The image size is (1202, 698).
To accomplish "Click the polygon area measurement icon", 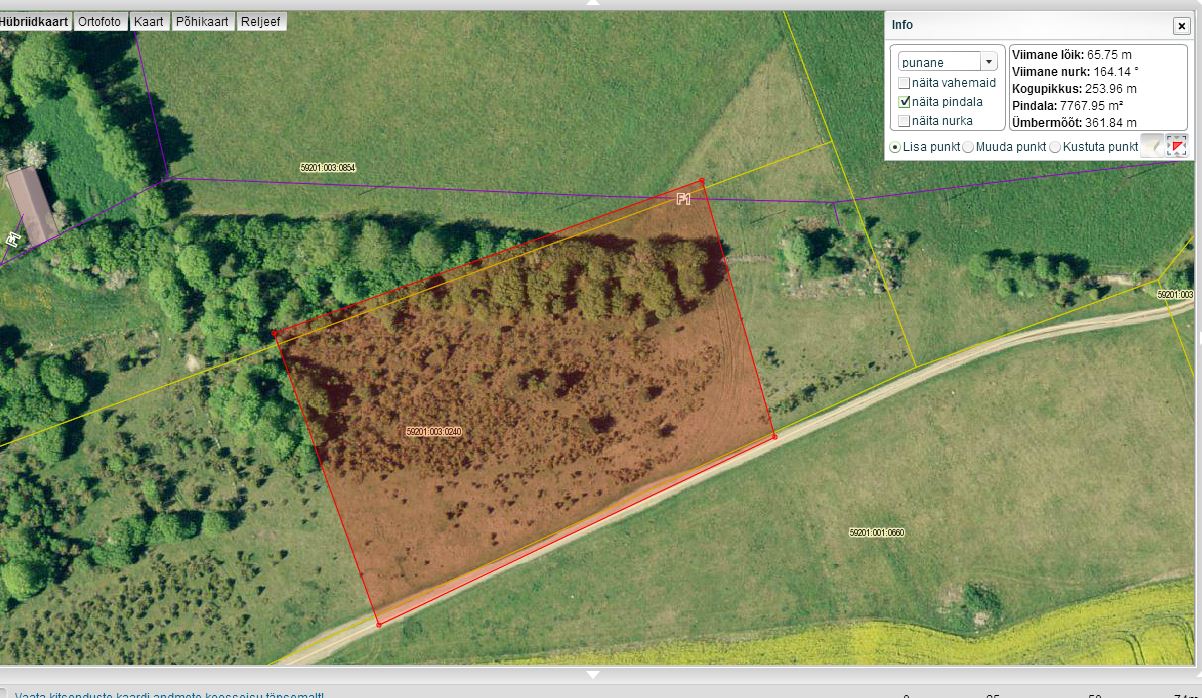I will point(1177,146).
